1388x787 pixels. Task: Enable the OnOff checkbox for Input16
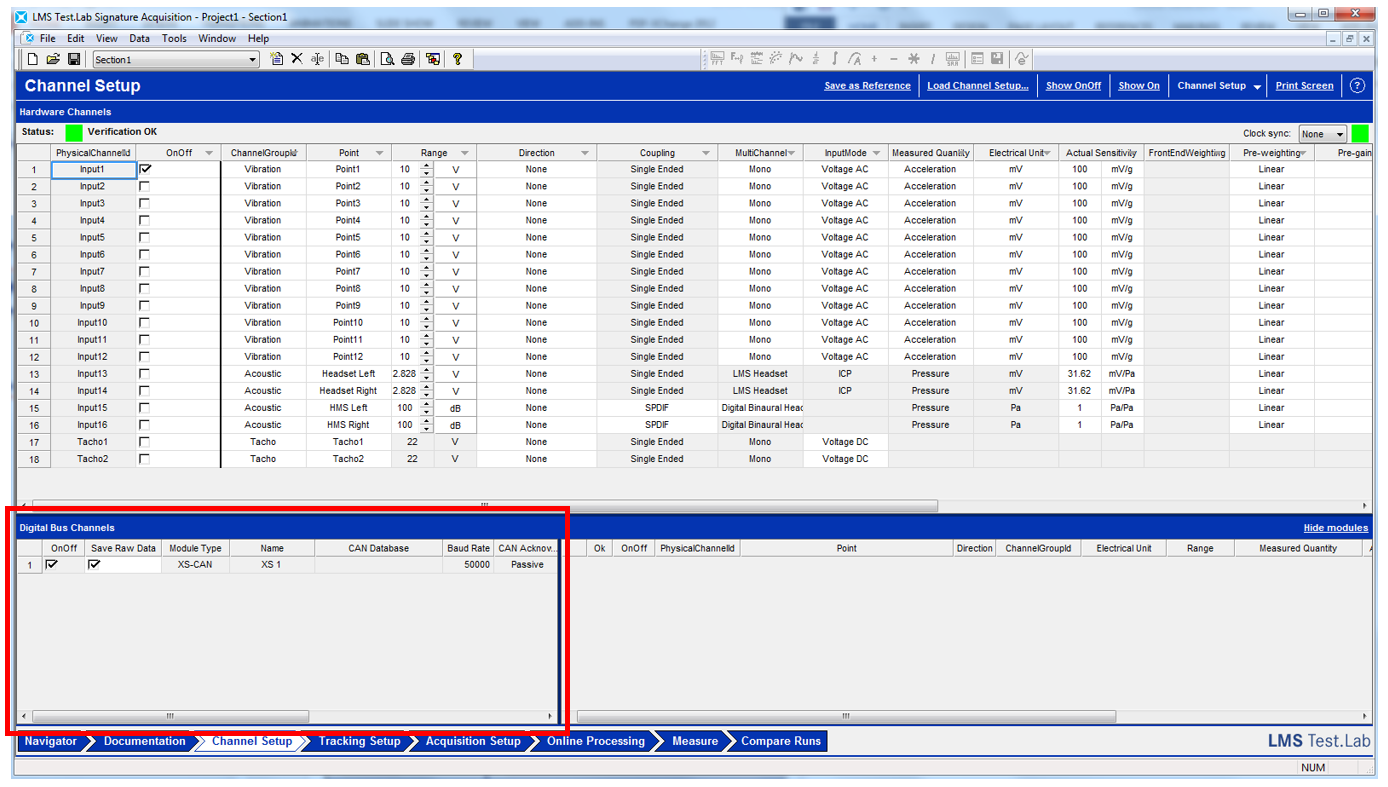(x=145, y=424)
